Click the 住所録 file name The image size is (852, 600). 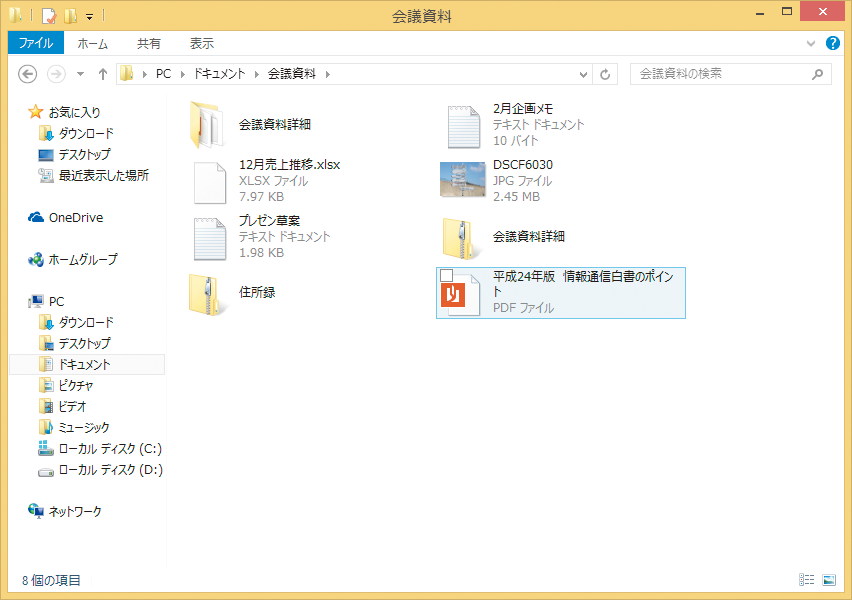[x=257, y=292]
